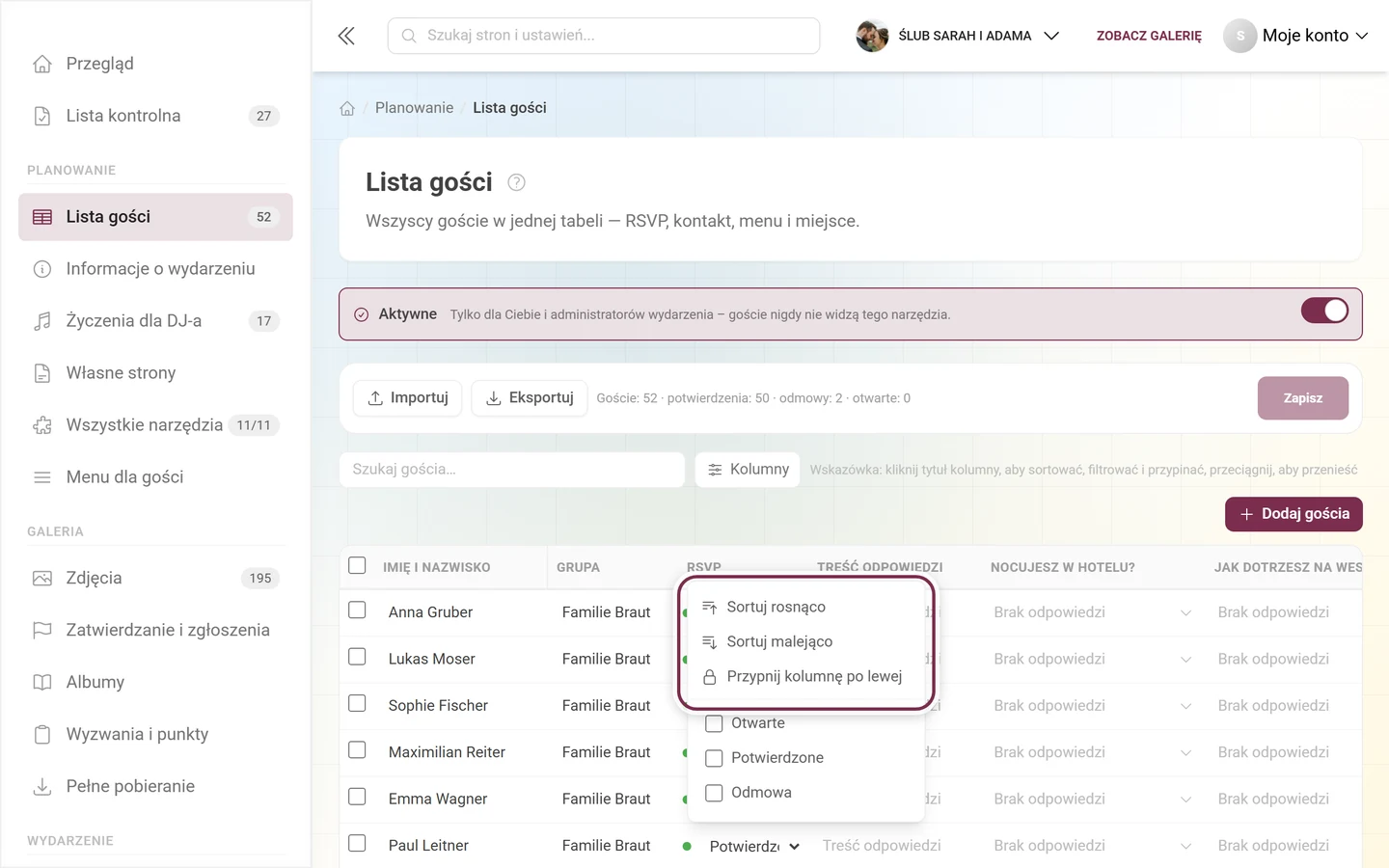This screenshot has width=1389, height=868.
Task: Click the clipboard icon for Wyzwania i punkty
Action: tap(42, 735)
